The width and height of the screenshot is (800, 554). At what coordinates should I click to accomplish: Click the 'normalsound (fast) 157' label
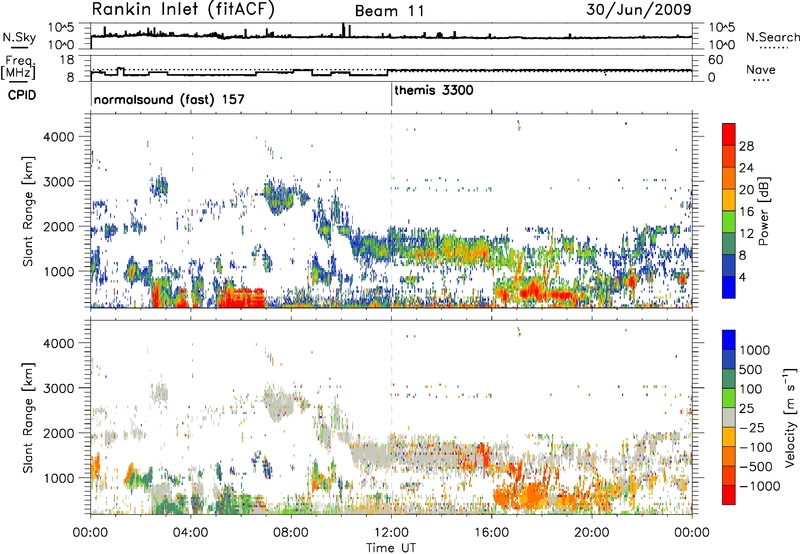click(x=169, y=99)
